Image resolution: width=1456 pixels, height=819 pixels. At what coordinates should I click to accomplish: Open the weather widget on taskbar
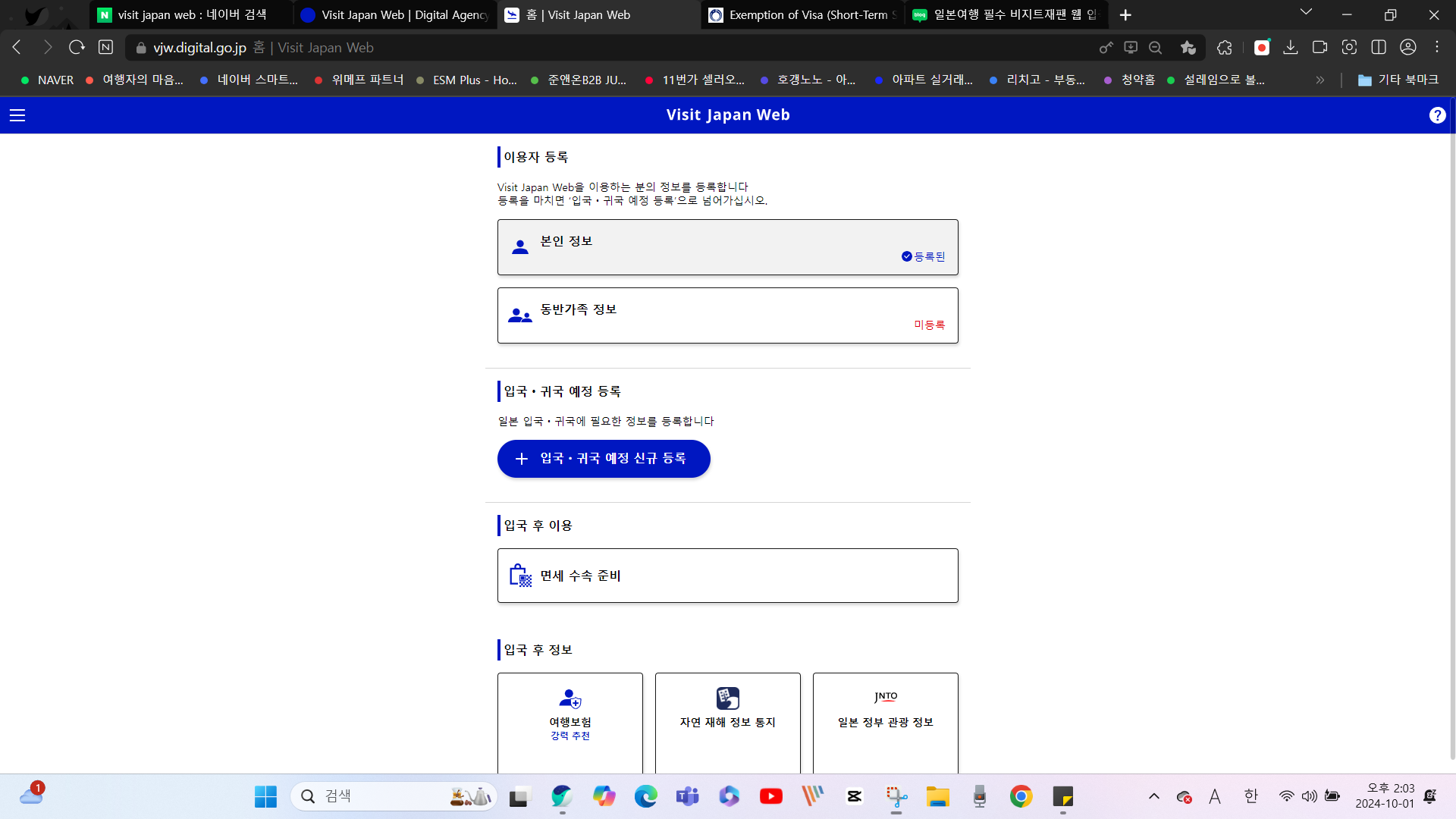(32, 795)
